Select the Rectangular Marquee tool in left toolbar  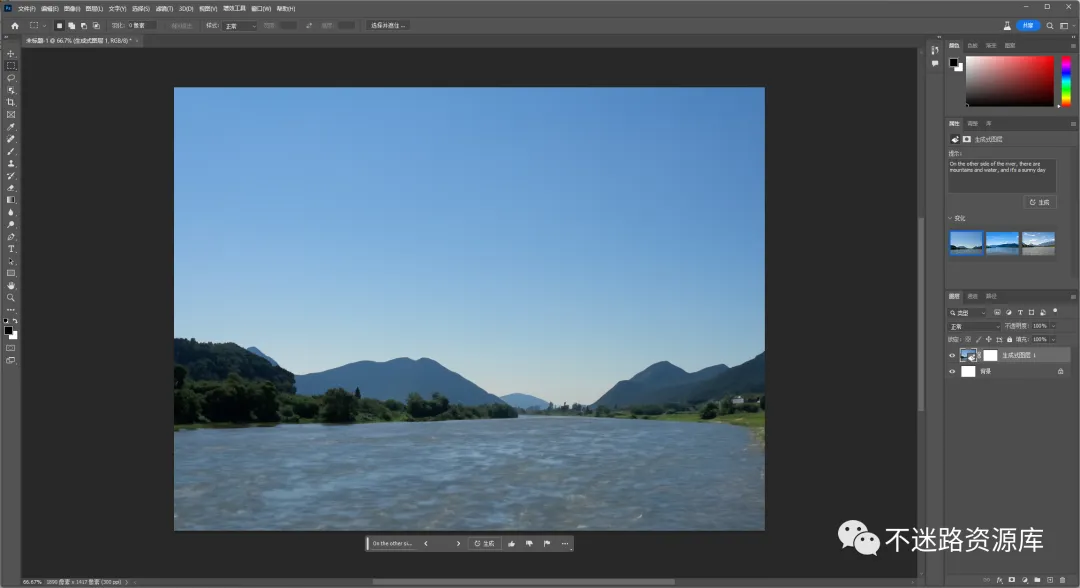coord(10,66)
